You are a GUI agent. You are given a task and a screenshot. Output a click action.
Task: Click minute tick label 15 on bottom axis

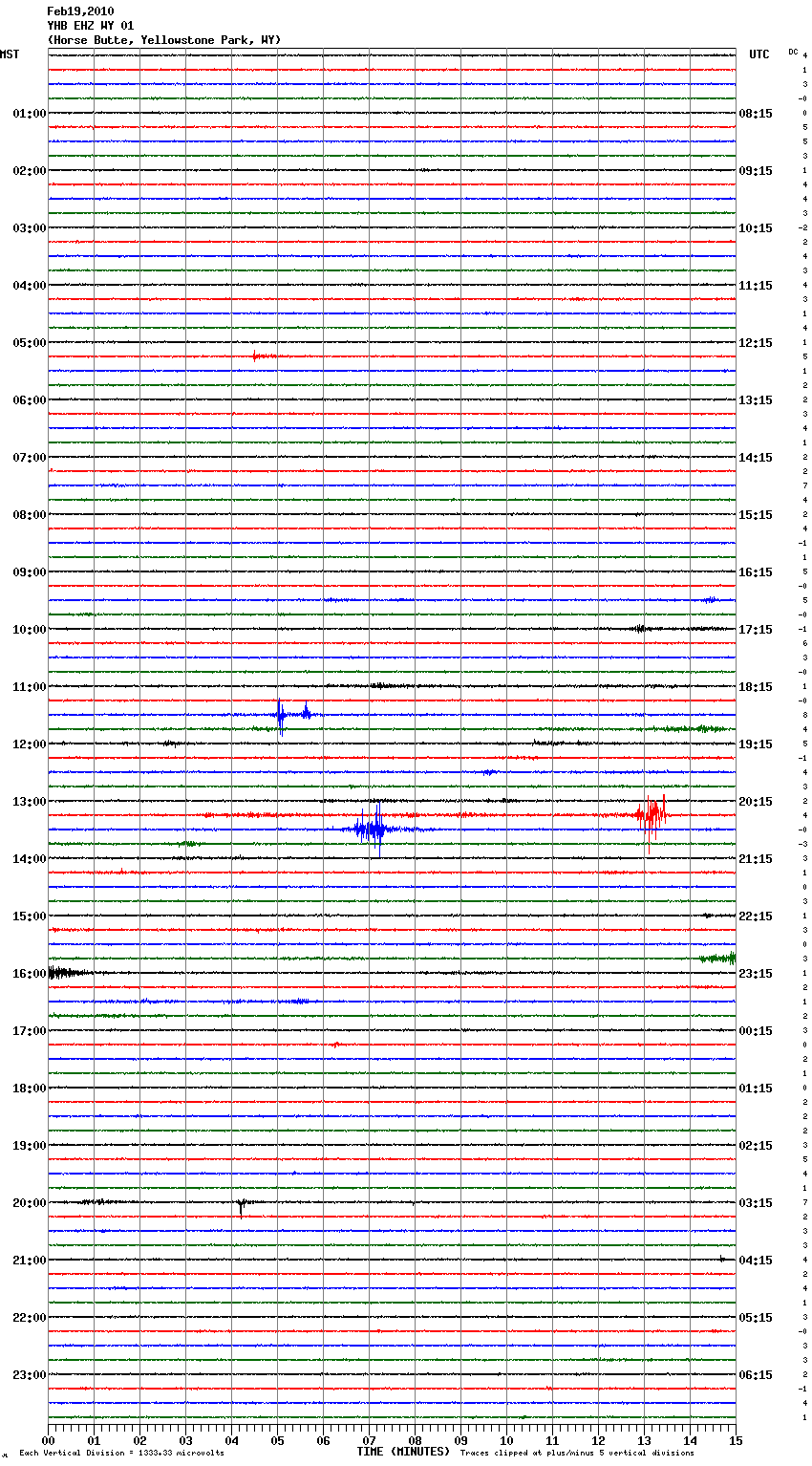(736, 1440)
